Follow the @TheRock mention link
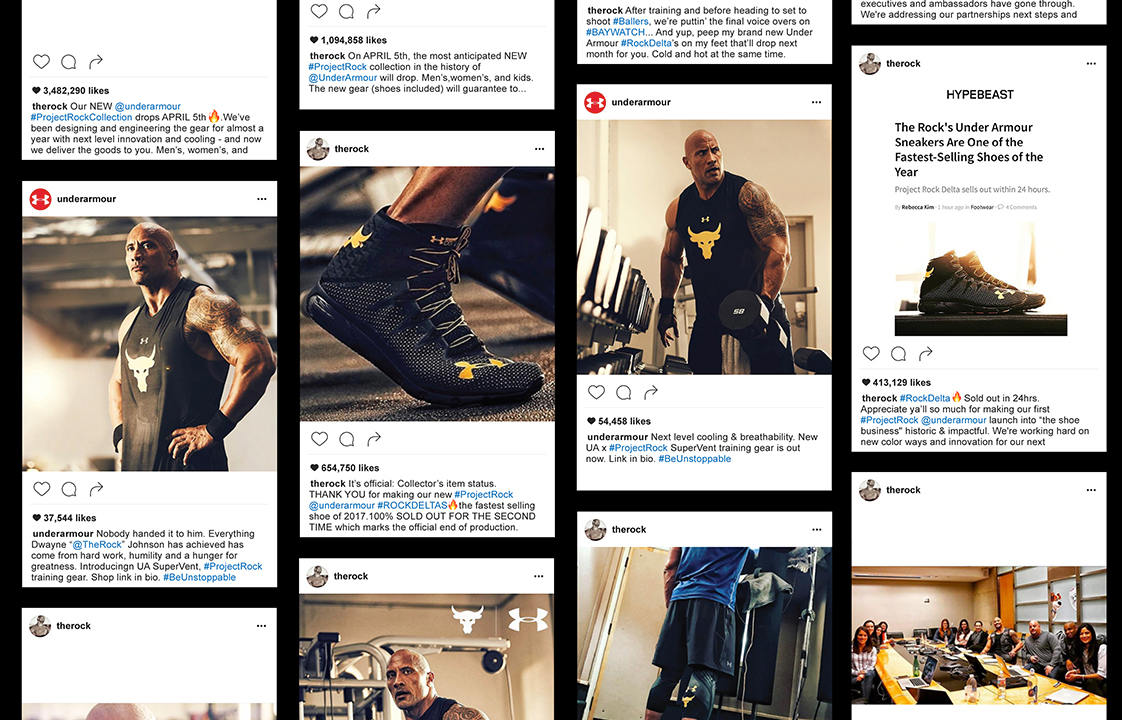The image size is (1122, 720). click(97, 545)
